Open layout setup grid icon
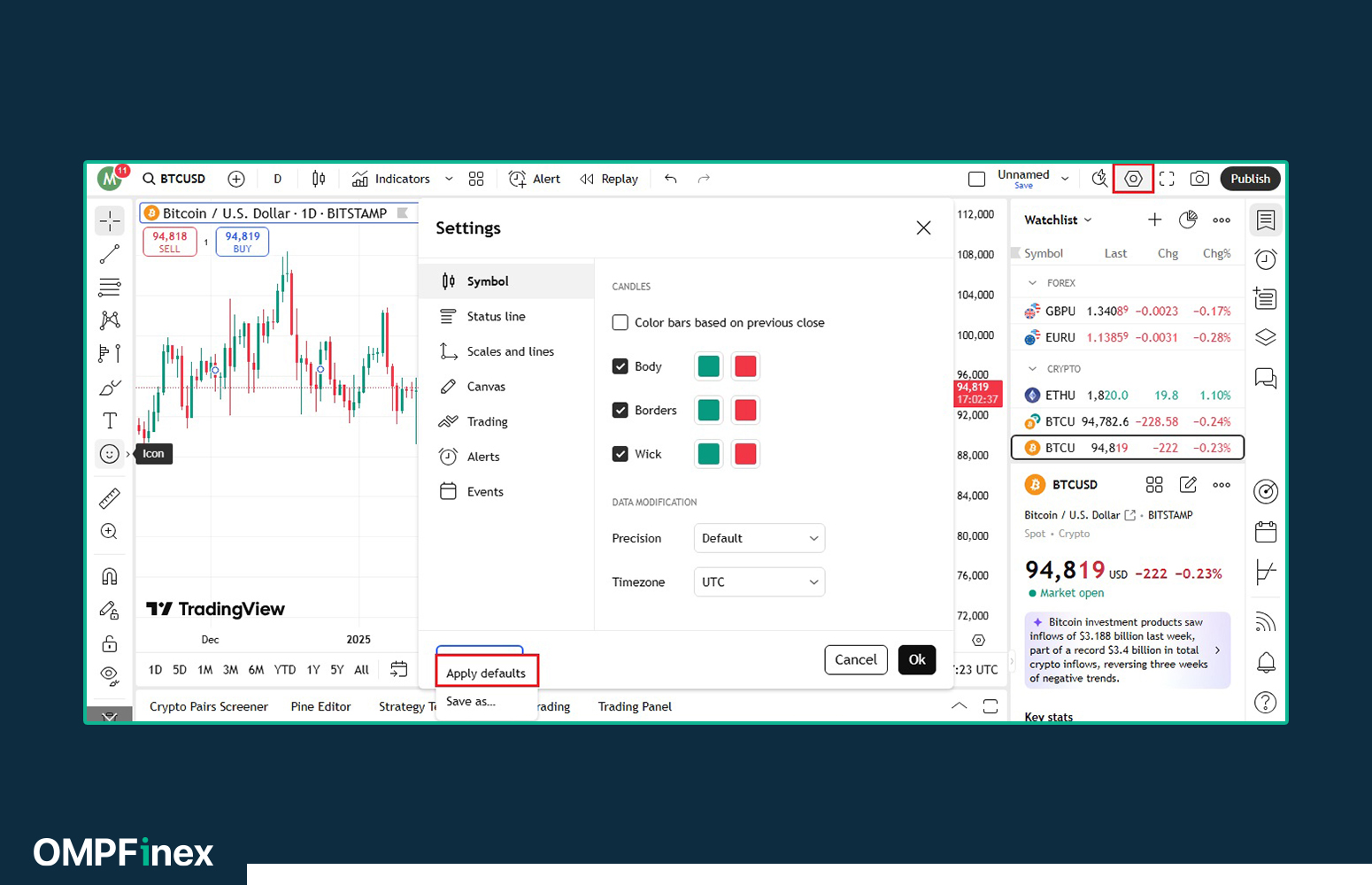This screenshot has height=885, width=1372. point(476,179)
